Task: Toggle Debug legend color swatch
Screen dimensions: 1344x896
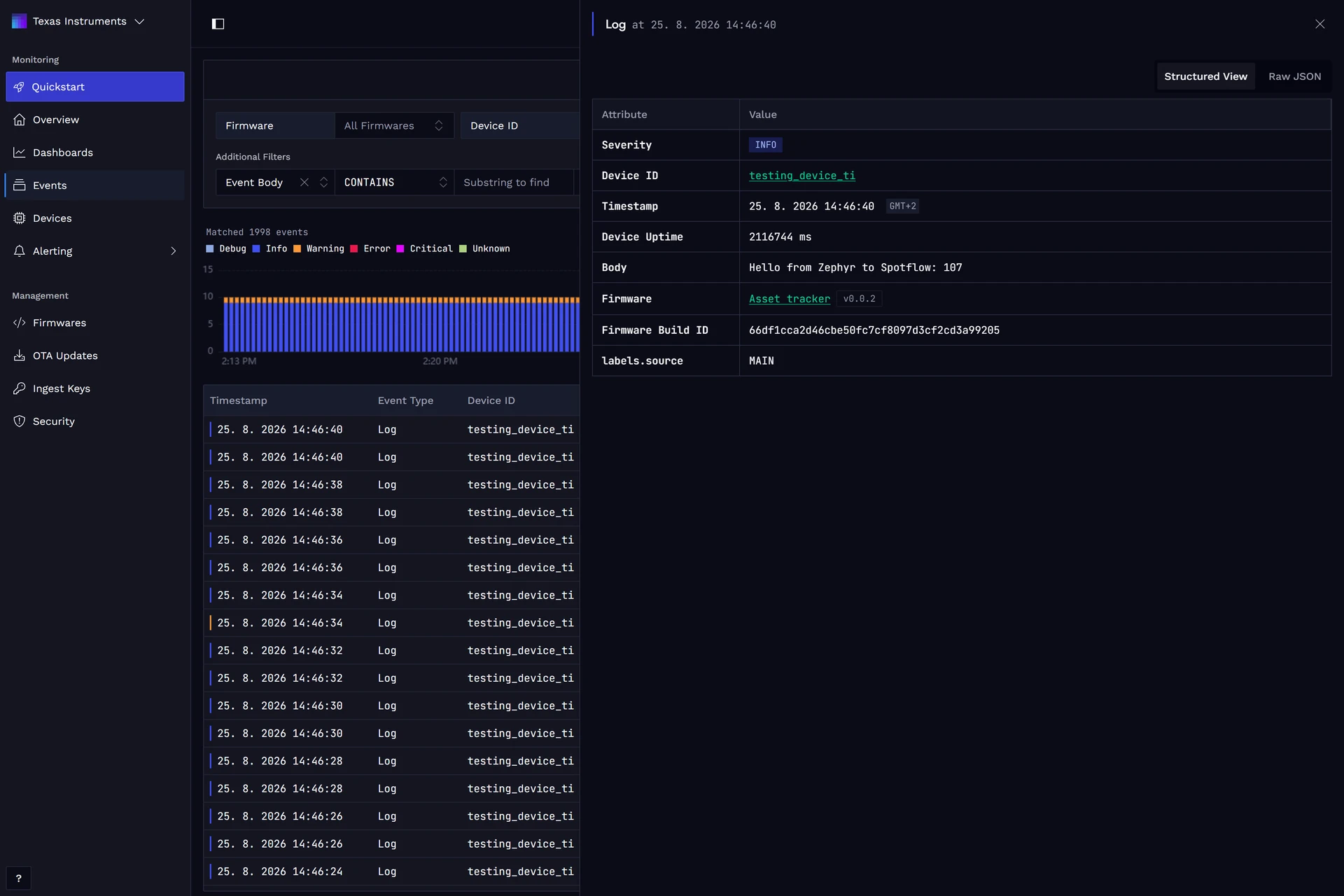Action: (x=210, y=248)
